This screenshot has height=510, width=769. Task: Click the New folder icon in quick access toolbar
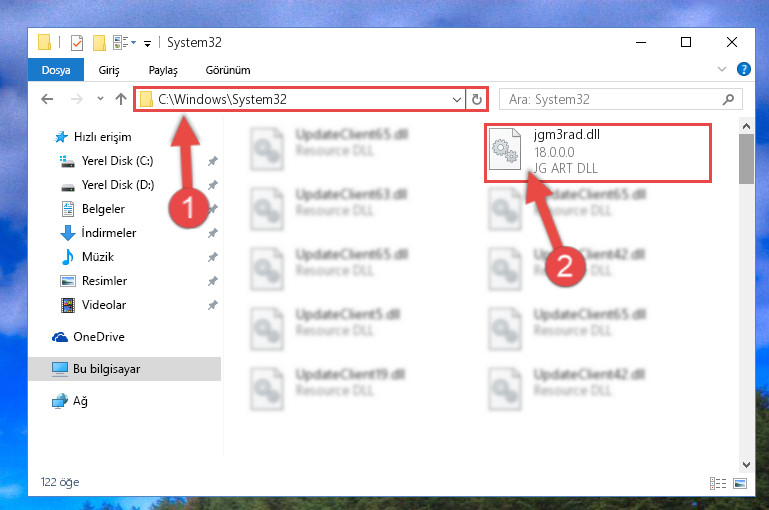click(99, 43)
